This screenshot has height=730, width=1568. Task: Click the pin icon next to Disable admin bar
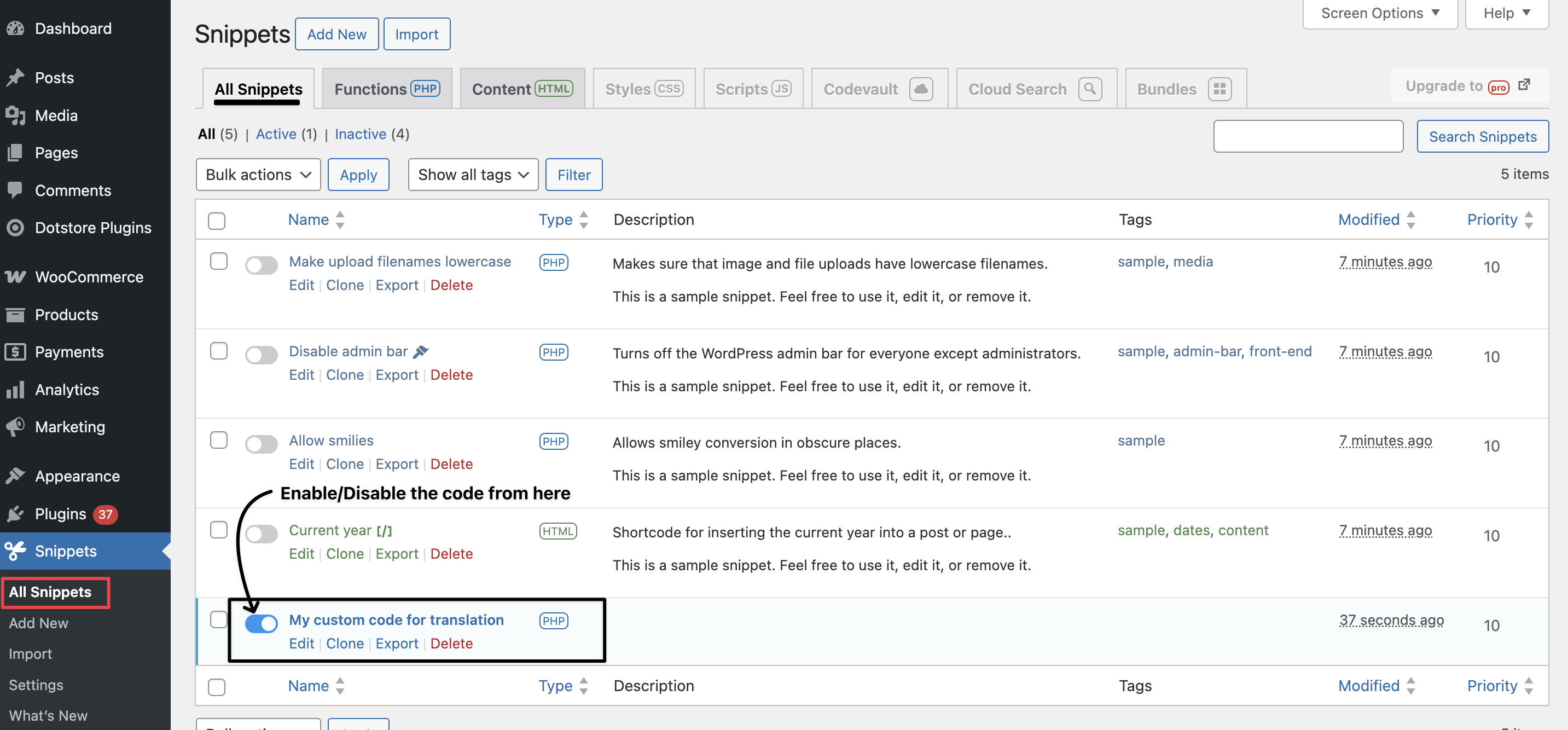[421, 352]
